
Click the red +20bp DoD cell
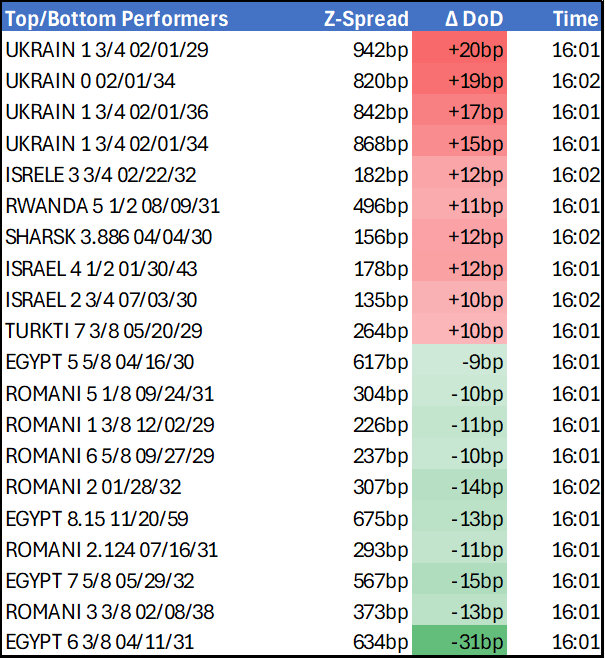pyautogui.click(x=475, y=50)
